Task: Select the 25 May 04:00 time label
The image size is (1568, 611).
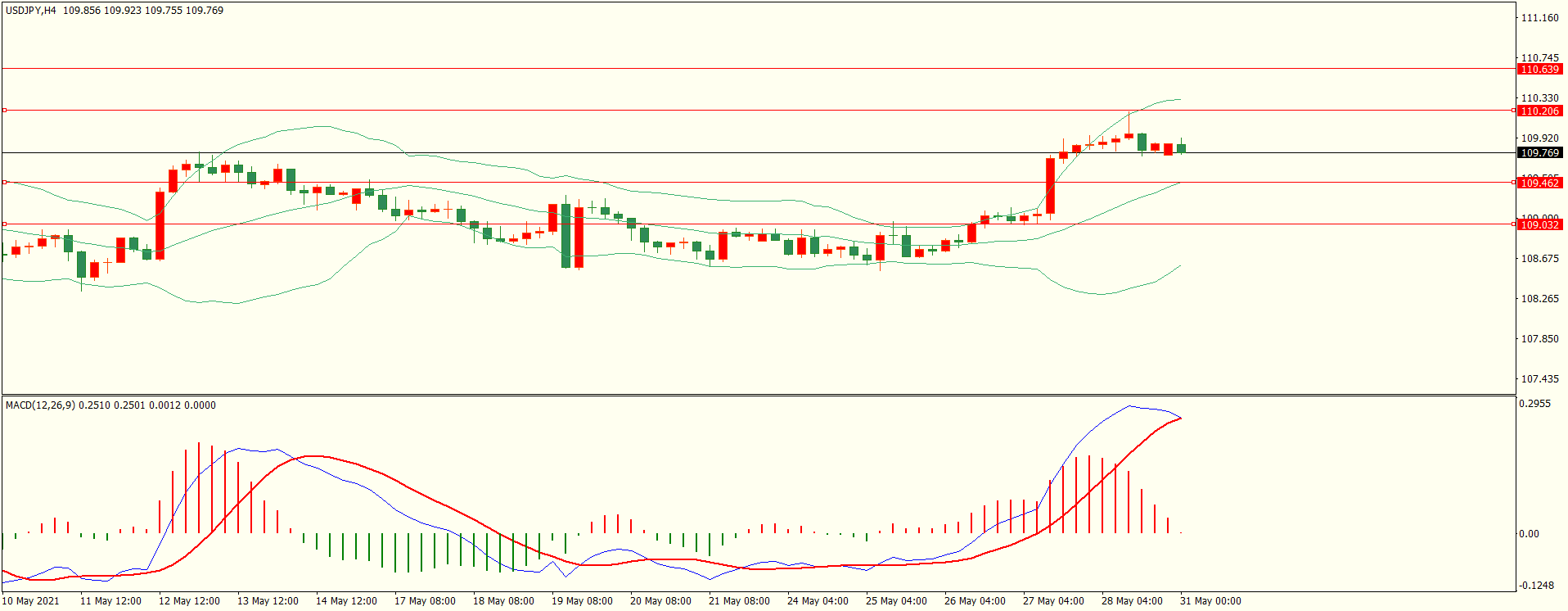Action: click(896, 601)
